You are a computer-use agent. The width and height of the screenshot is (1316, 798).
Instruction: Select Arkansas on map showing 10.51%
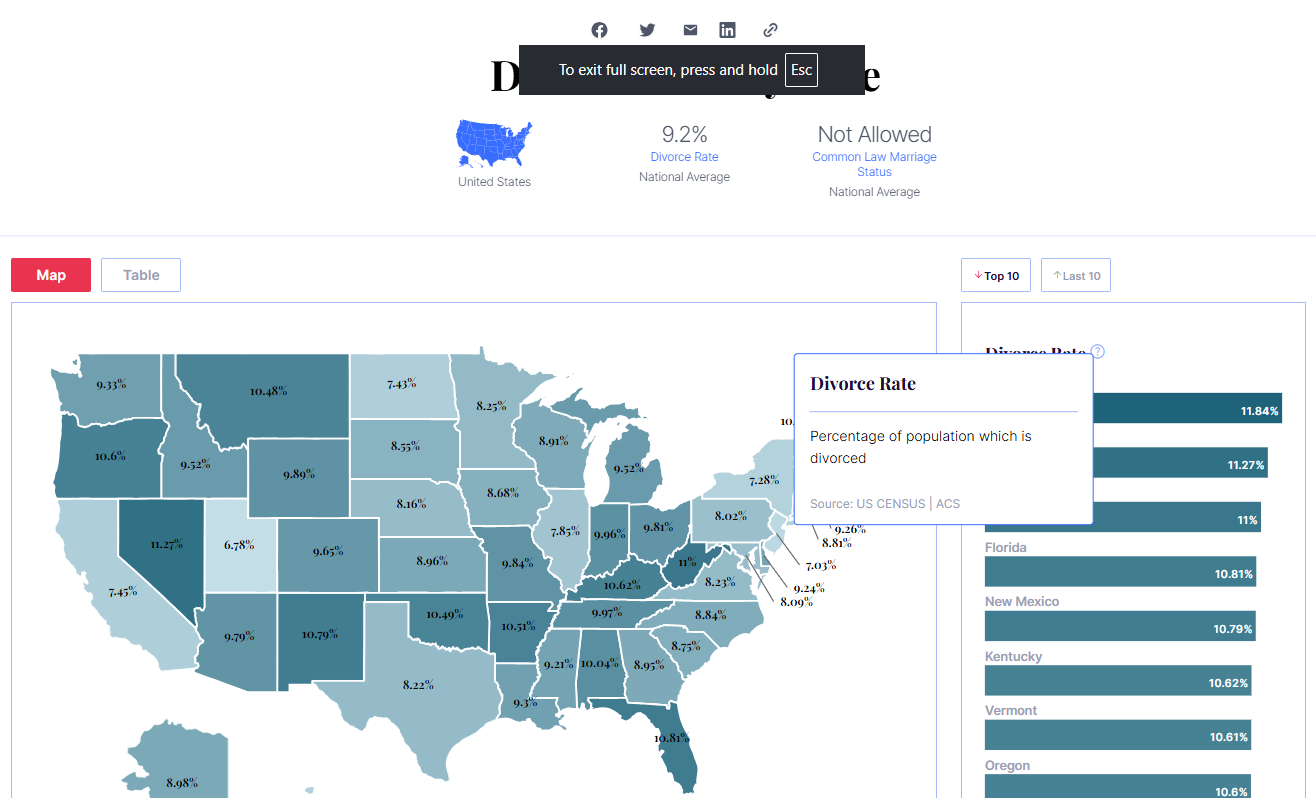click(518, 626)
